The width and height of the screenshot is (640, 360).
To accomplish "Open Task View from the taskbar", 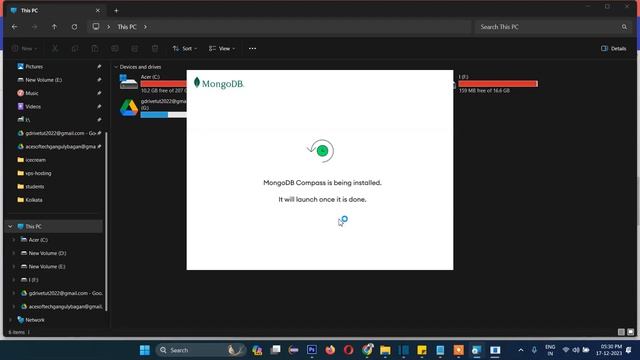I will (276, 350).
